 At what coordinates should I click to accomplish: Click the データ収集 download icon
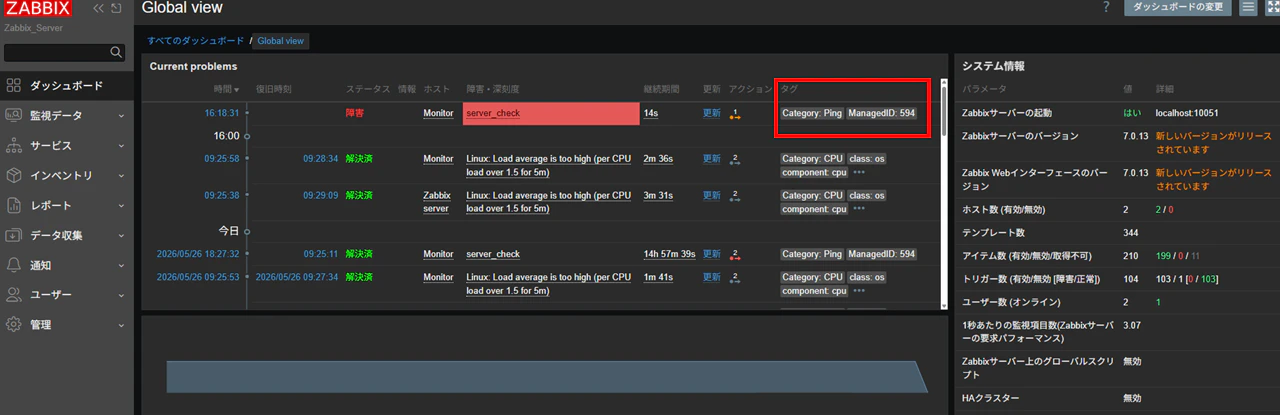point(14,236)
